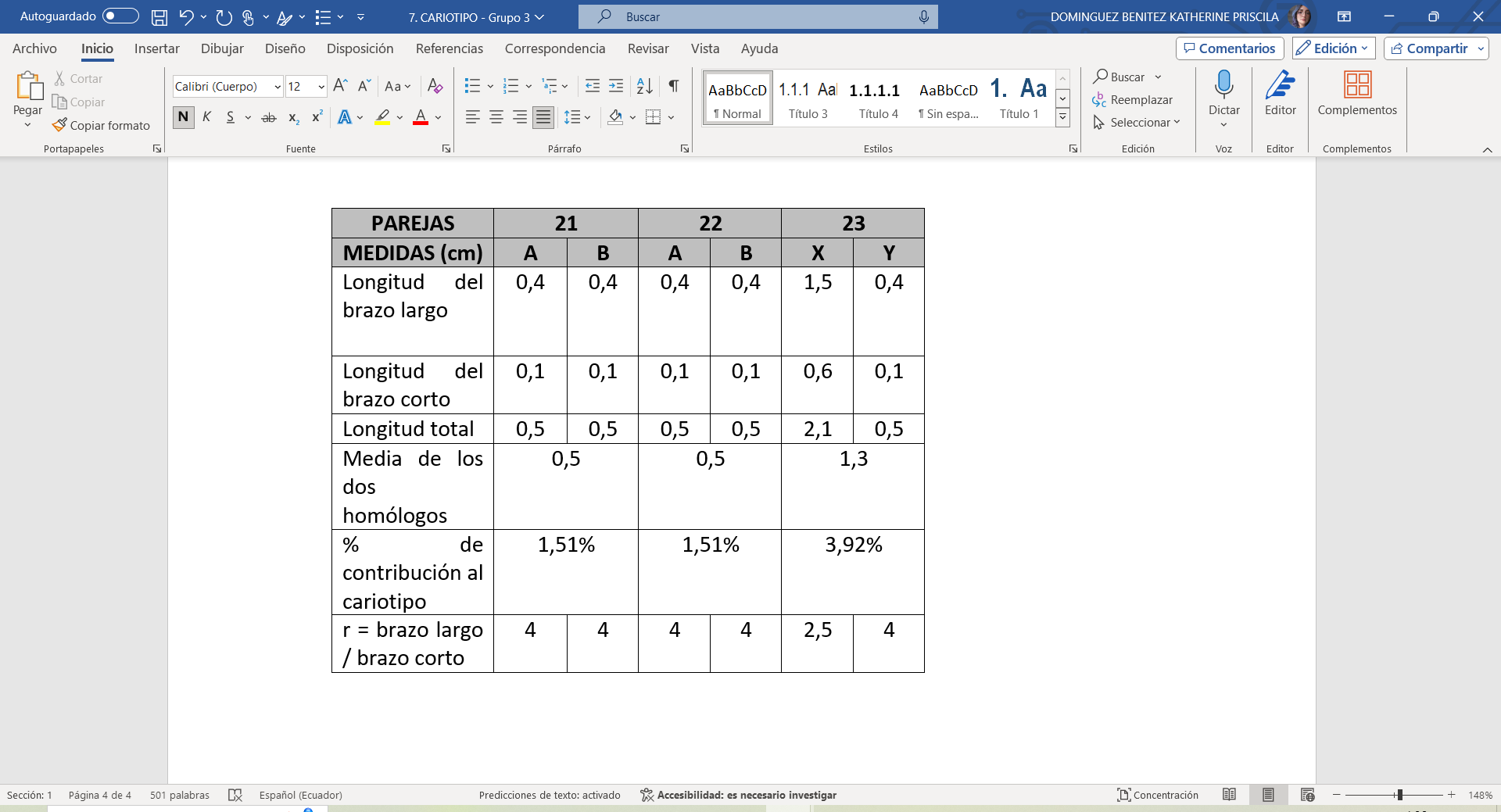The width and height of the screenshot is (1501, 812).
Task: Open the Complementos add-ins icon
Action: (x=1356, y=84)
